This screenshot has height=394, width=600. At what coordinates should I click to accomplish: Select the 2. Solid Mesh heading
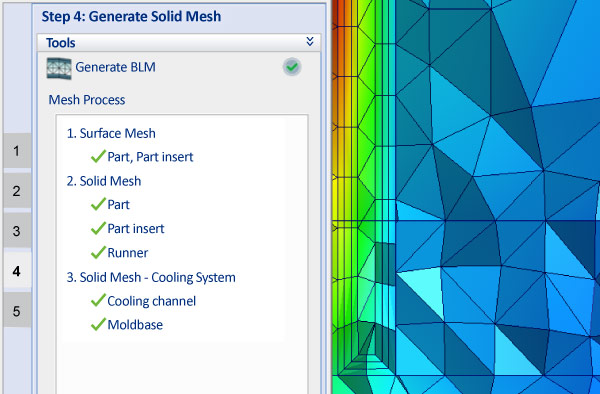tap(104, 181)
